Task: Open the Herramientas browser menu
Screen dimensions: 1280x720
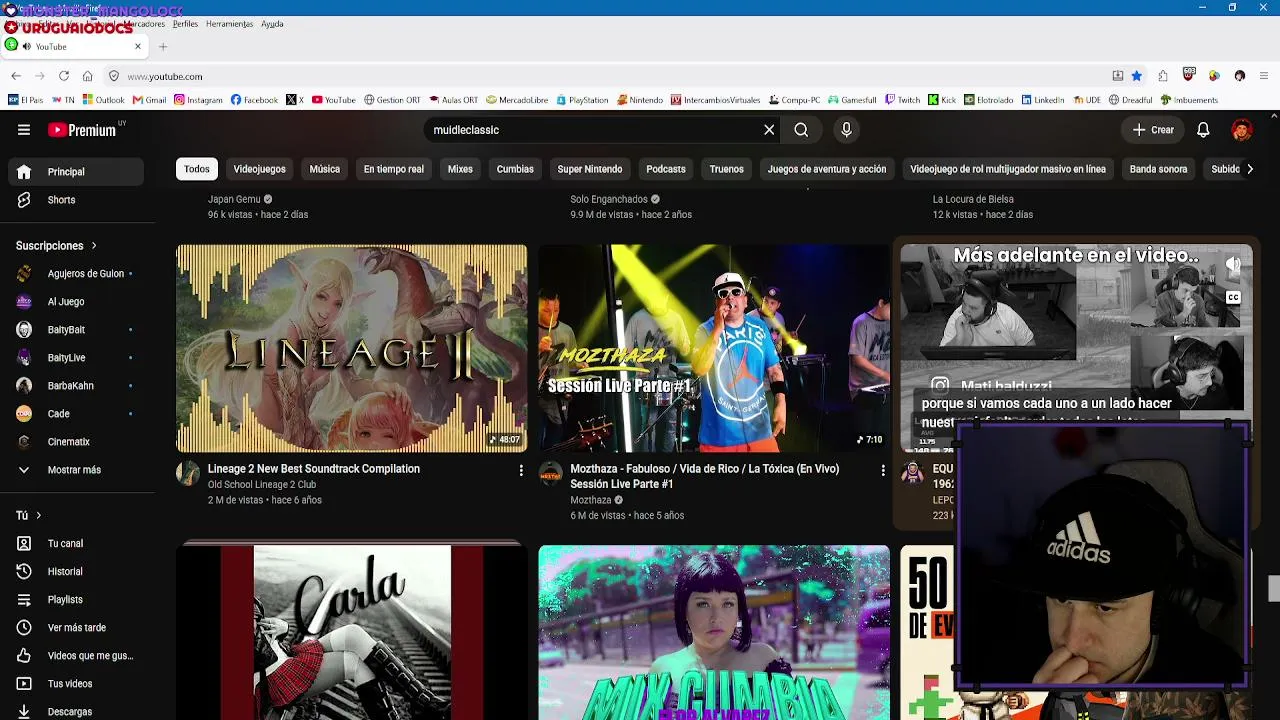Action: coord(230,24)
